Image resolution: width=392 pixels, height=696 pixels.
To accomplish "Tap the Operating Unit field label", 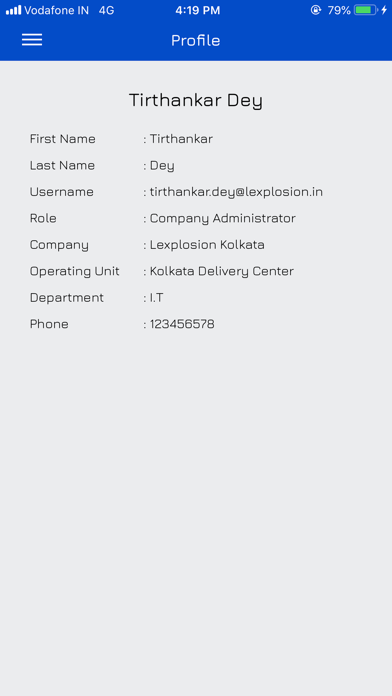I will tap(75, 272).
